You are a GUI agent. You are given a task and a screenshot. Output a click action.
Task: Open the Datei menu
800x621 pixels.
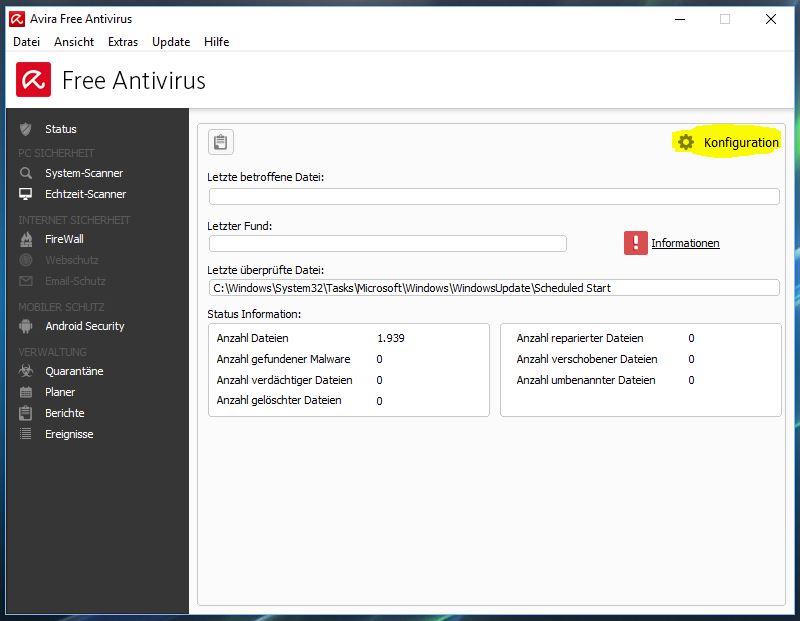pos(26,42)
